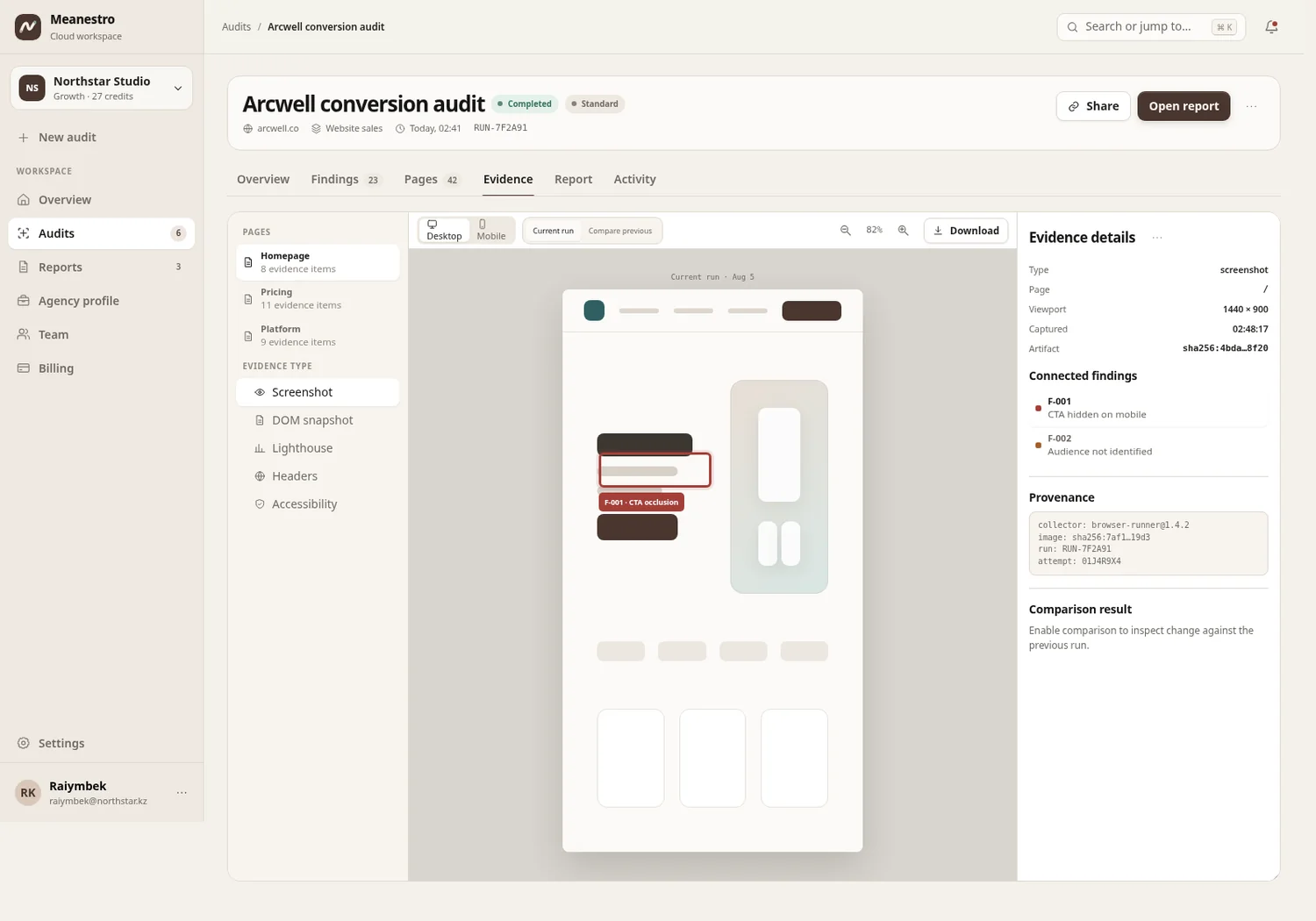This screenshot has height=921, width=1316.
Task: Click the attempt 01J4R9X4 provenance line
Action: (x=1079, y=561)
